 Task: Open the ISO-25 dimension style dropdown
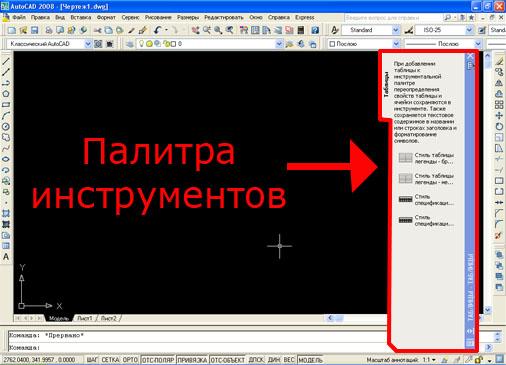click(x=469, y=30)
